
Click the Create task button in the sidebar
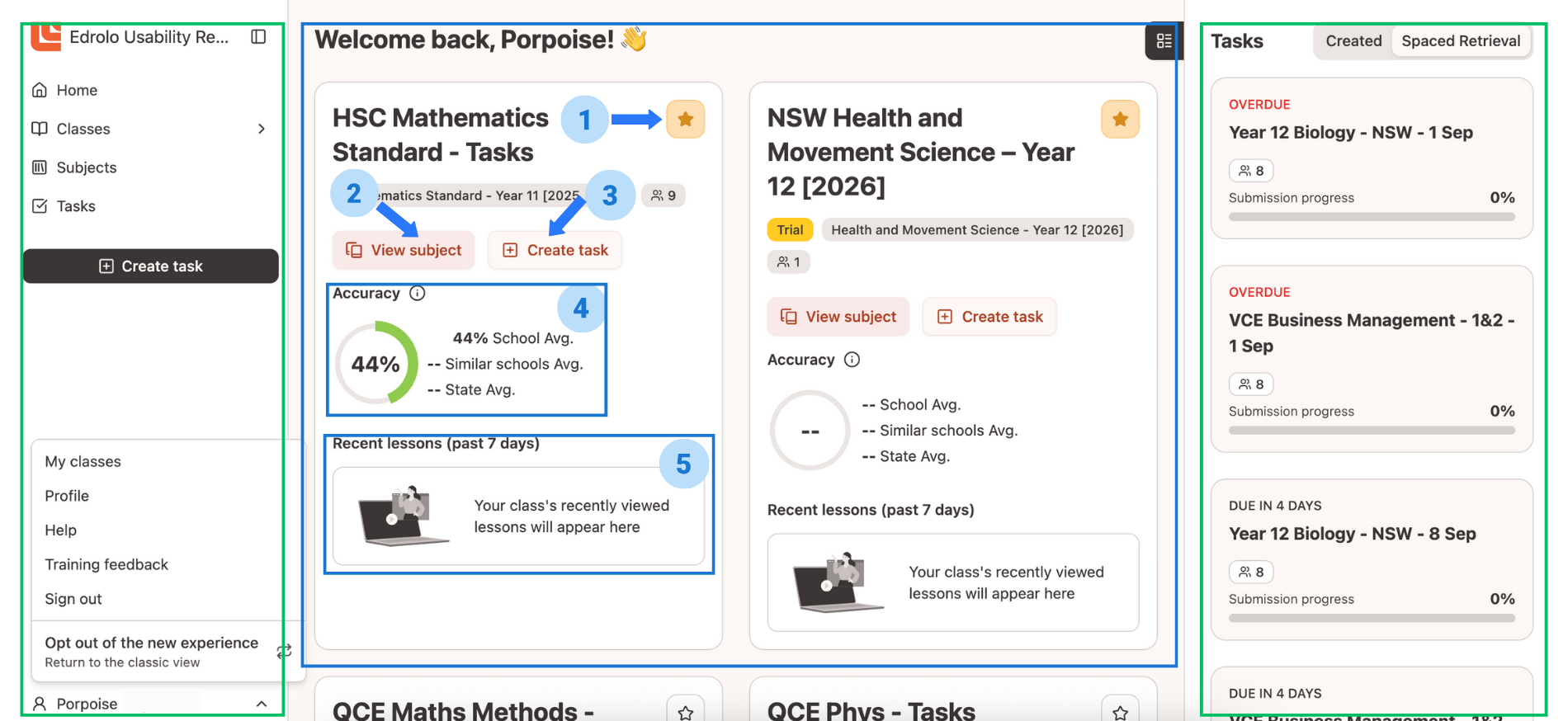pyautogui.click(x=151, y=266)
